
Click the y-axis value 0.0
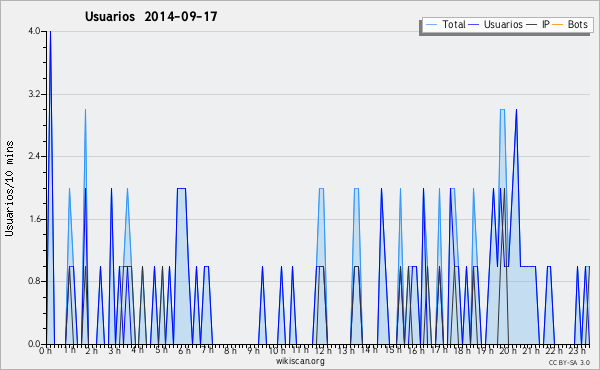tap(34, 344)
